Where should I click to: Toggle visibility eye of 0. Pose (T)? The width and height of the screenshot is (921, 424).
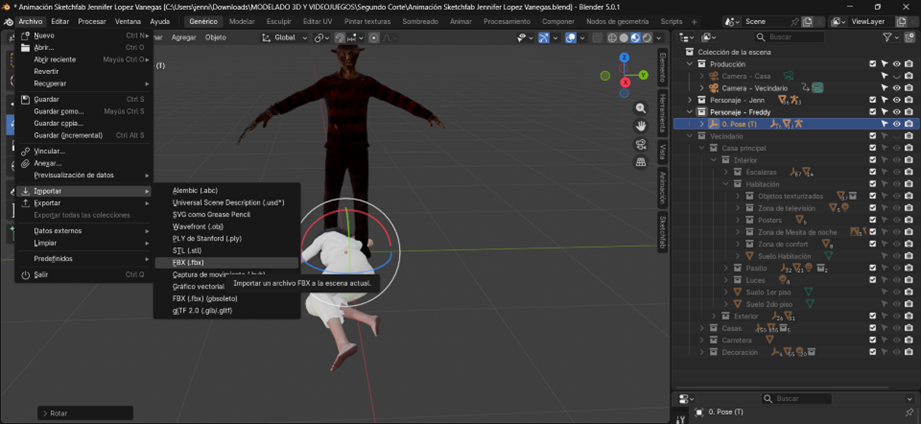click(x=896, y=124)
